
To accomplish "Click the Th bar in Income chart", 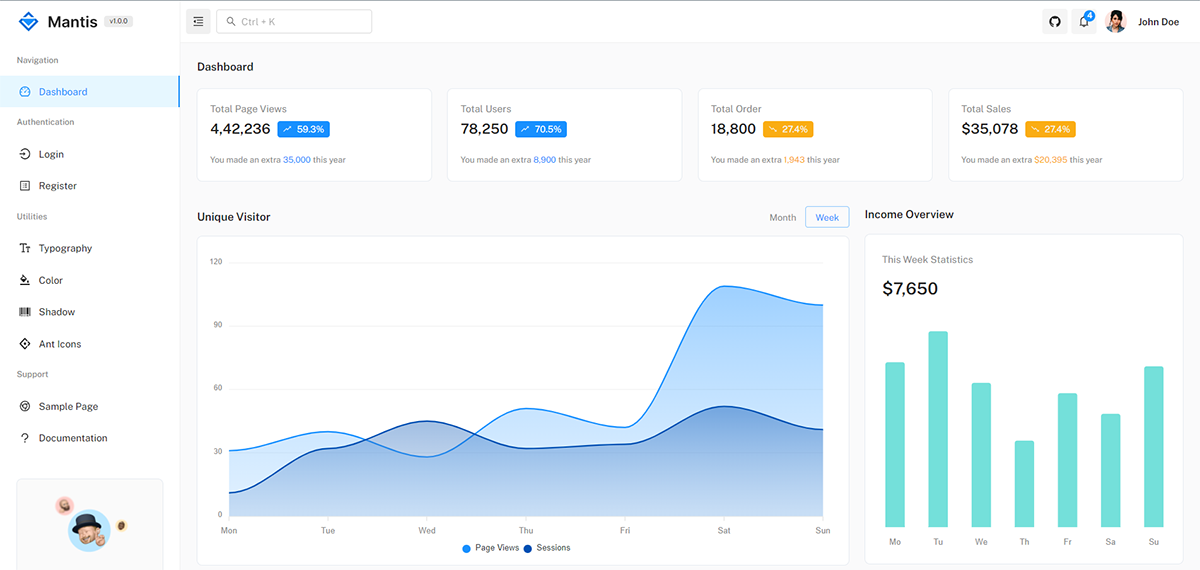I will [1024, 484].
